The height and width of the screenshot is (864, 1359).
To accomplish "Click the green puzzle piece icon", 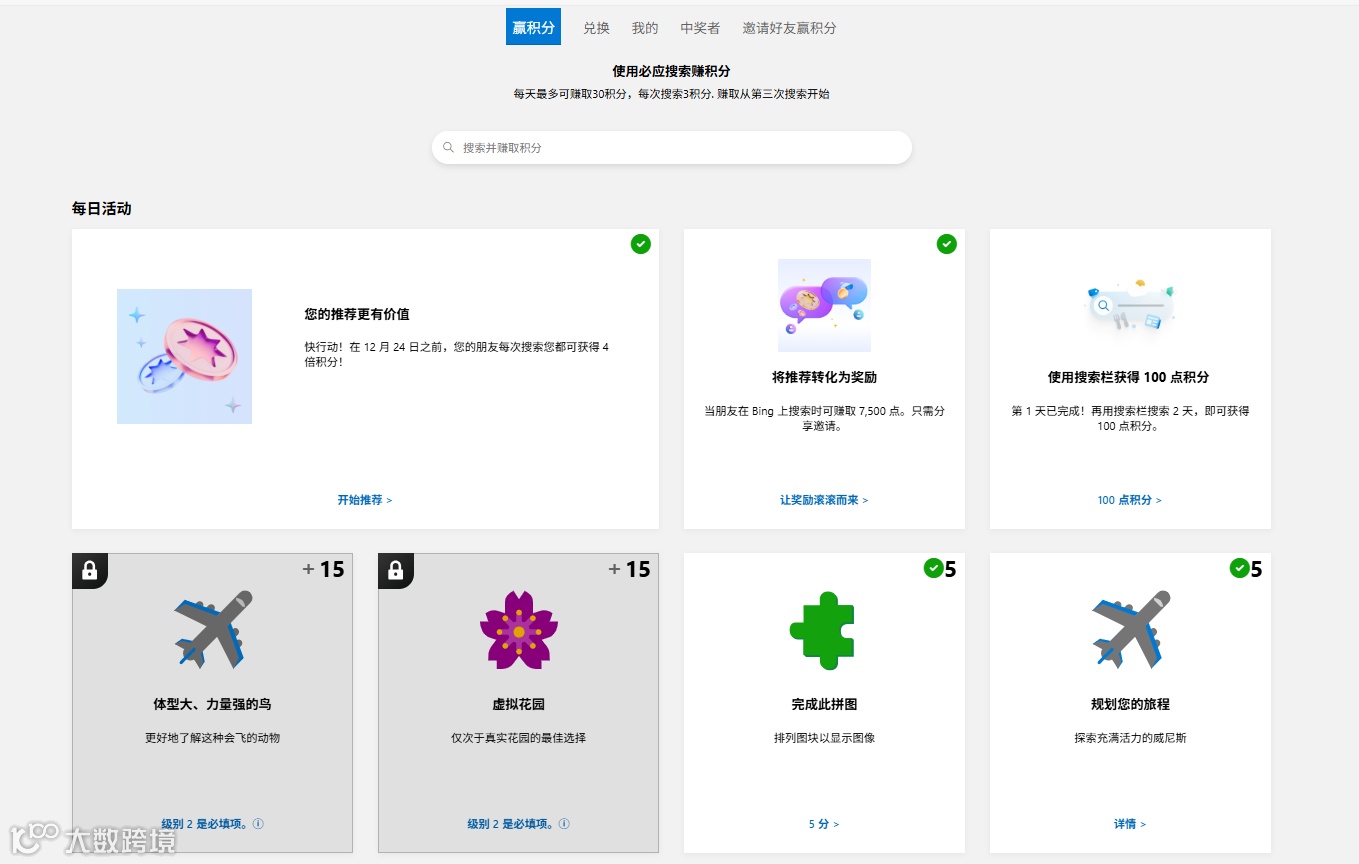I will (x=824, y=630).
